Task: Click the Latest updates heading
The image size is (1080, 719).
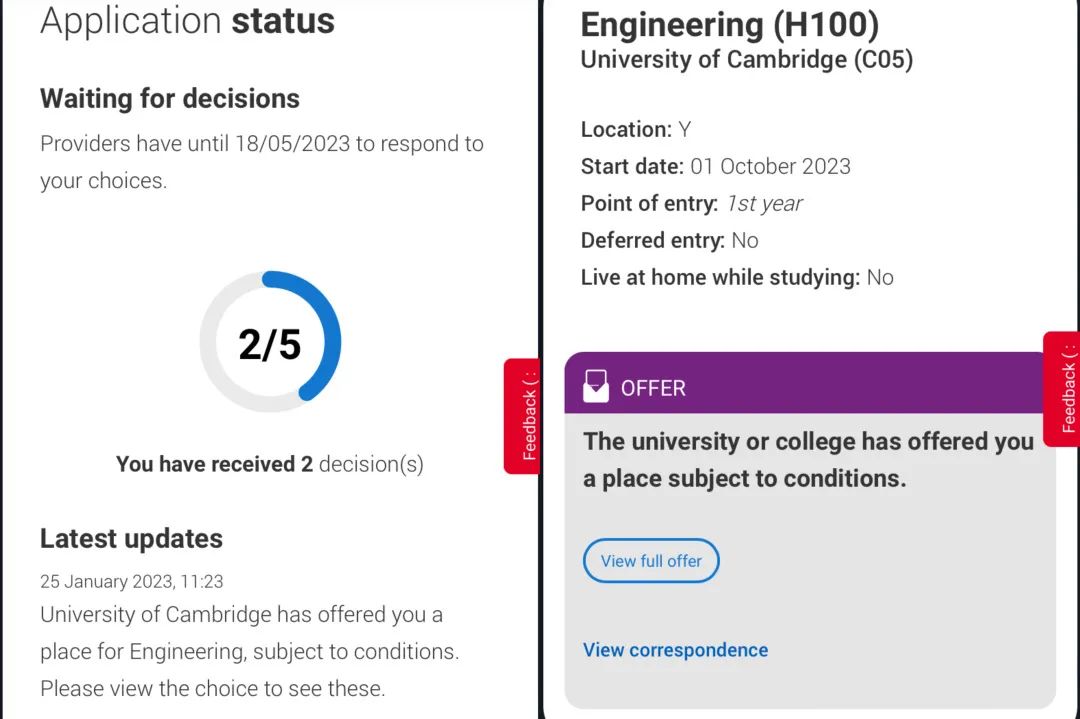Action: tap(131, 539)
